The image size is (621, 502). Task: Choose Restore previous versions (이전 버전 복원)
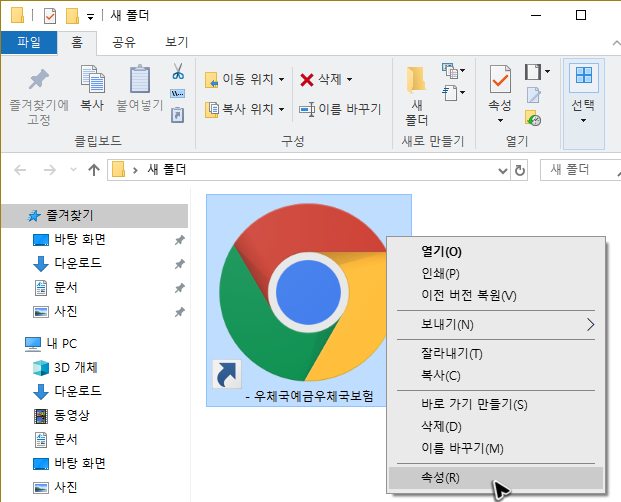click(x=496, y=296)
